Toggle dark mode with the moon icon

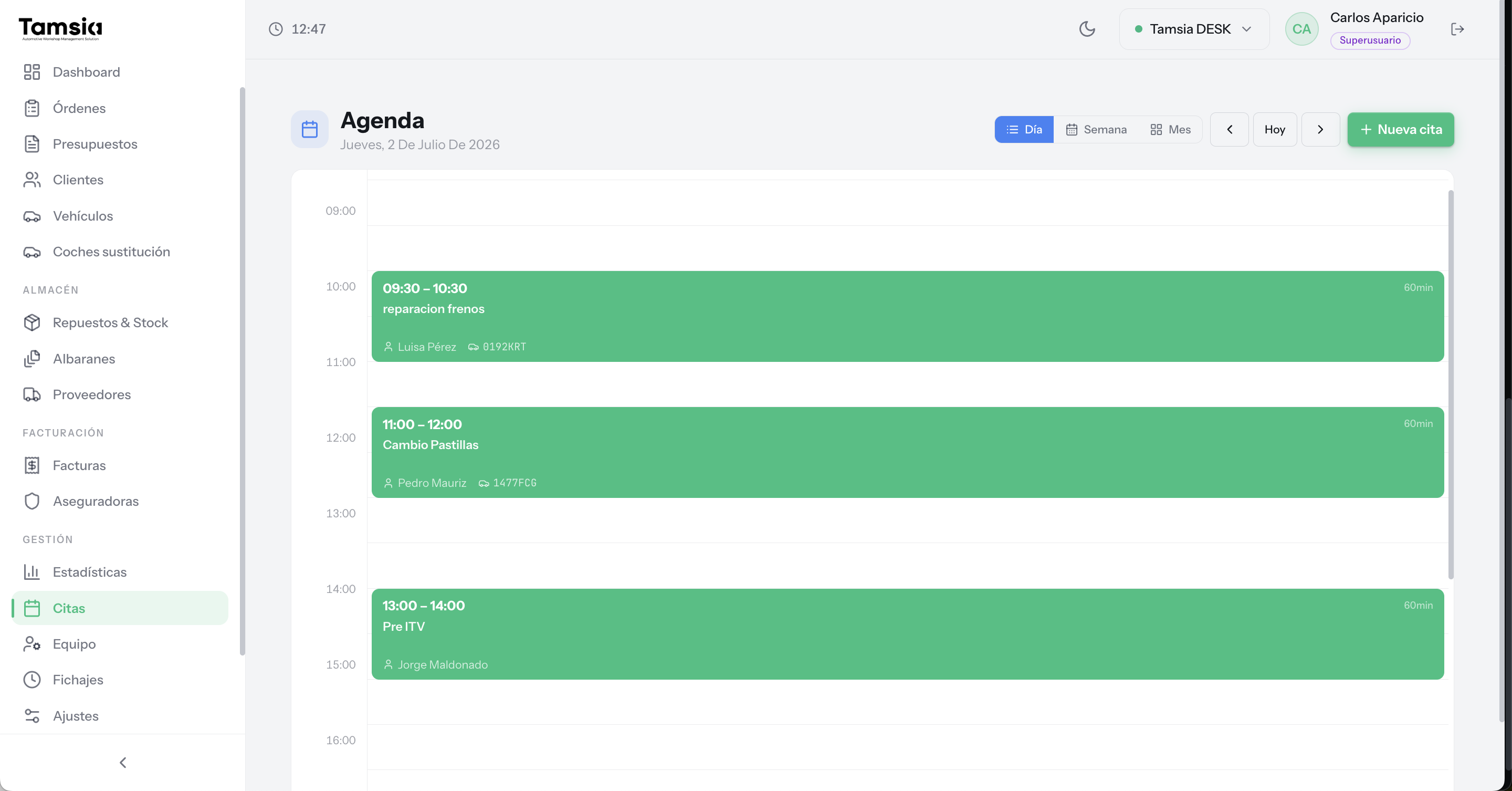(1087, 29)
